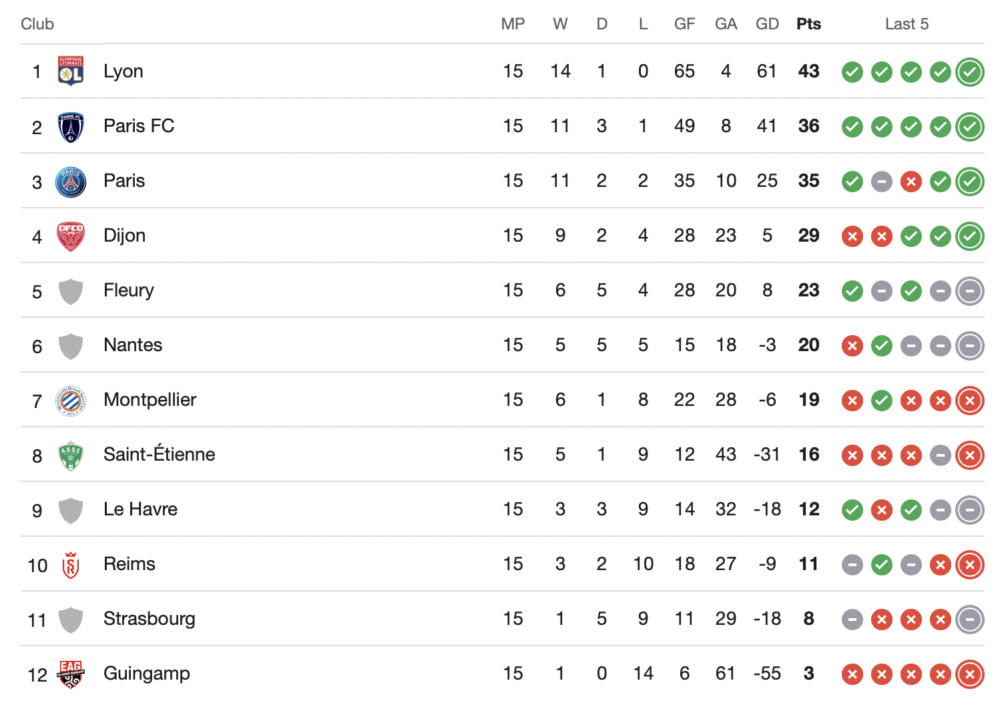The width and height of the screenshot is (1000, 713).
Task: Open the Nantes team name link
Action: tap(132, 345)
